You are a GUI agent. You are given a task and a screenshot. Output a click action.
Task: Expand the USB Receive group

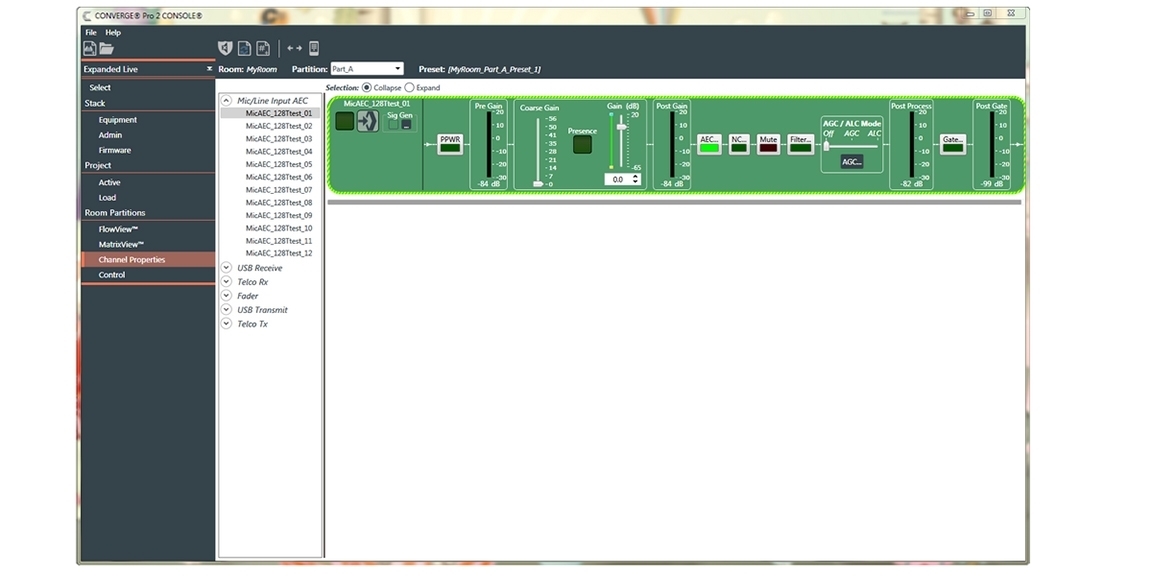click(x=227, y=268)
